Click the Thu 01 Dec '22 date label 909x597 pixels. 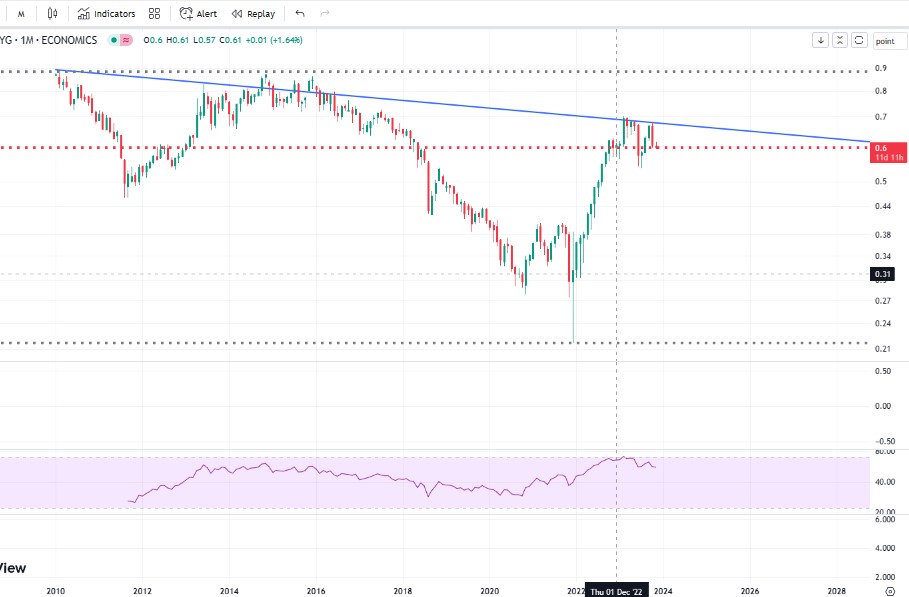coord(616,591)
